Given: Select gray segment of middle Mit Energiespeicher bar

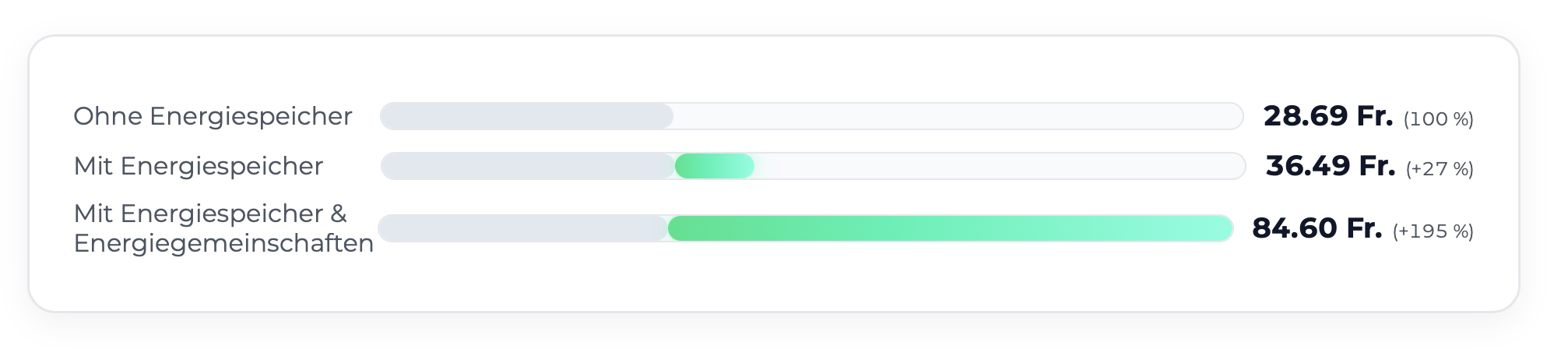Looking at the screenshot, I should tap(528, 166).
